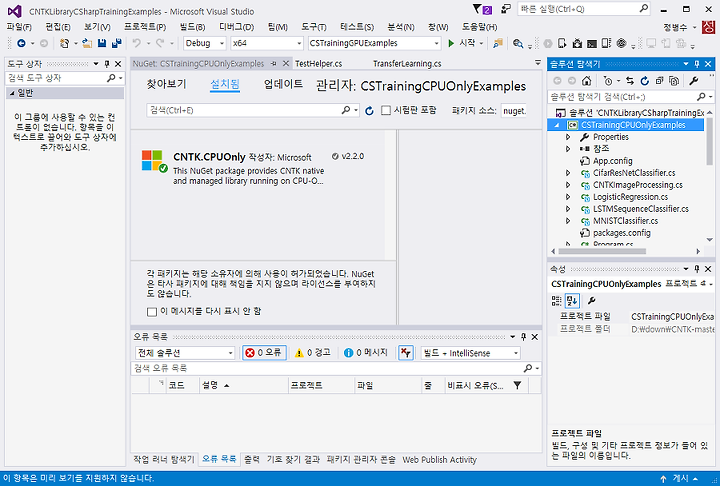The height and width of the screenshot is (486, 720).
Task: Click the Solution Explorer horizontal scrollbar
Action: (x=602, y=251)
